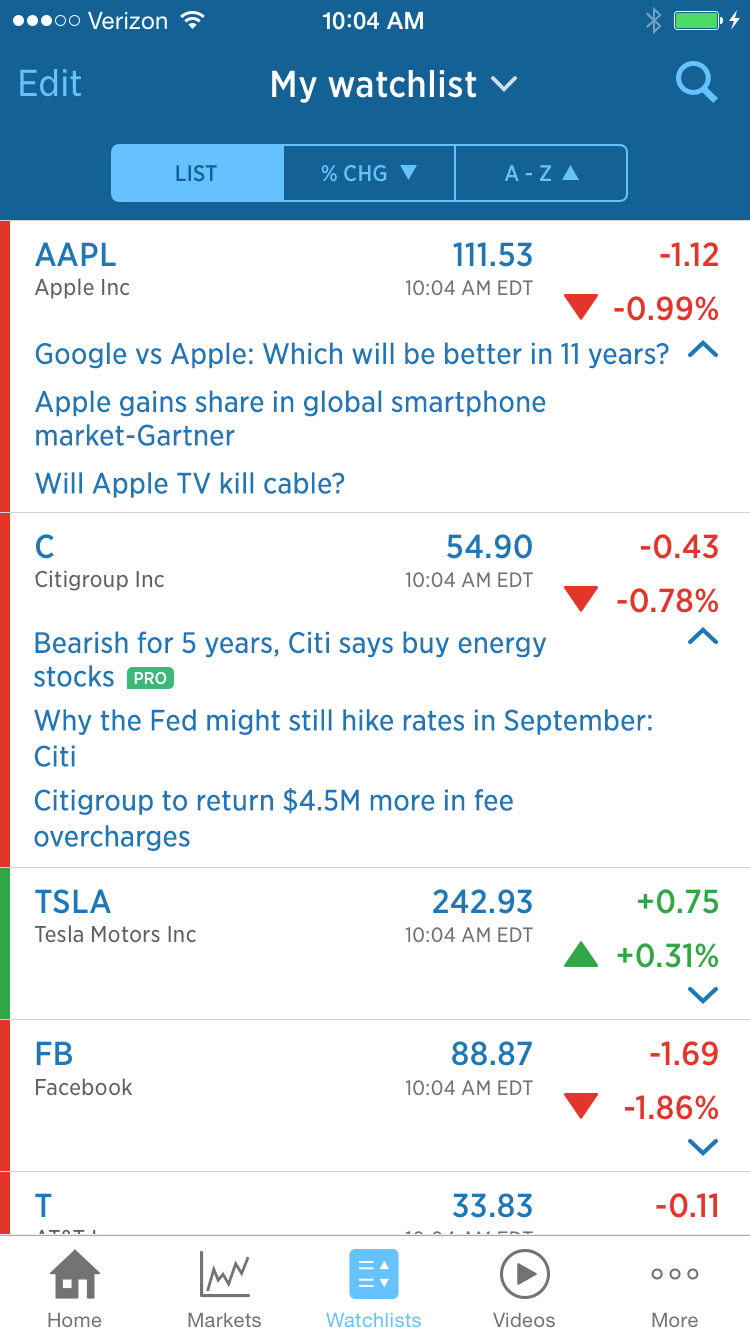Tap the Watchlists icon in bottom bar
The image size is (750, 1334).
click(x=374, y=1275)
